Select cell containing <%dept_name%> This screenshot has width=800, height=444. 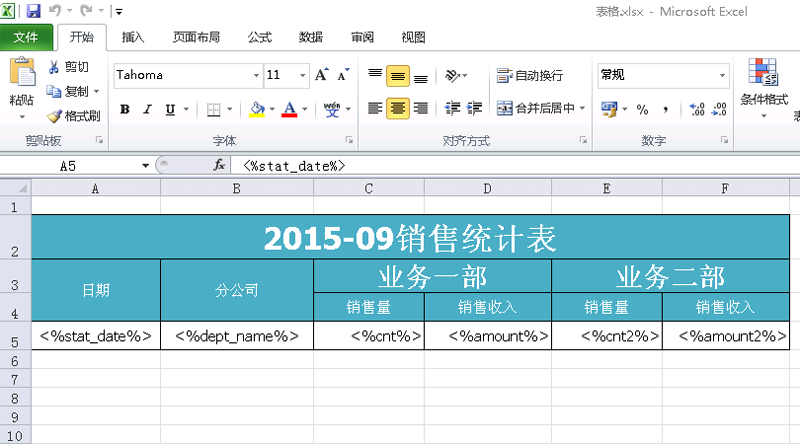click(237, 336)
